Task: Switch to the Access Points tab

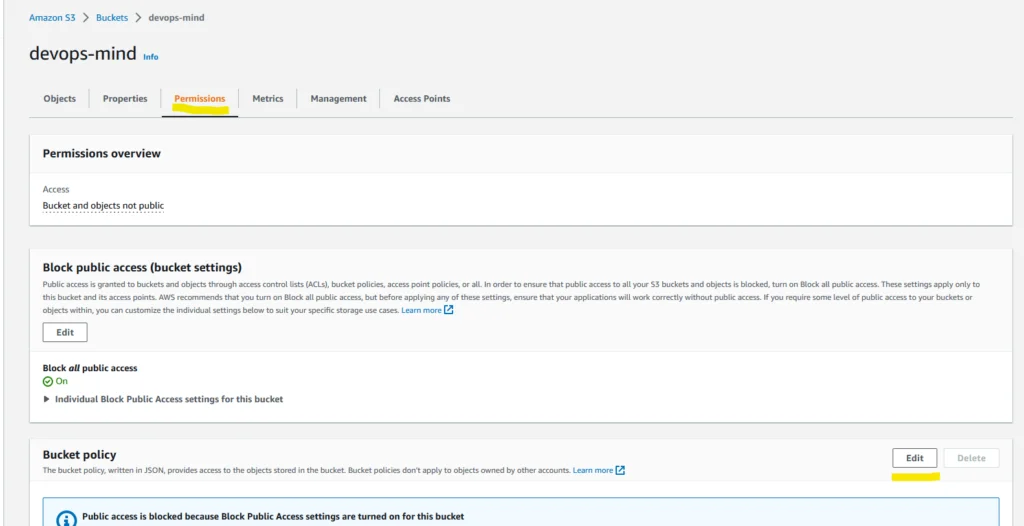Action: pyautogui.click(x=421, y=99)
